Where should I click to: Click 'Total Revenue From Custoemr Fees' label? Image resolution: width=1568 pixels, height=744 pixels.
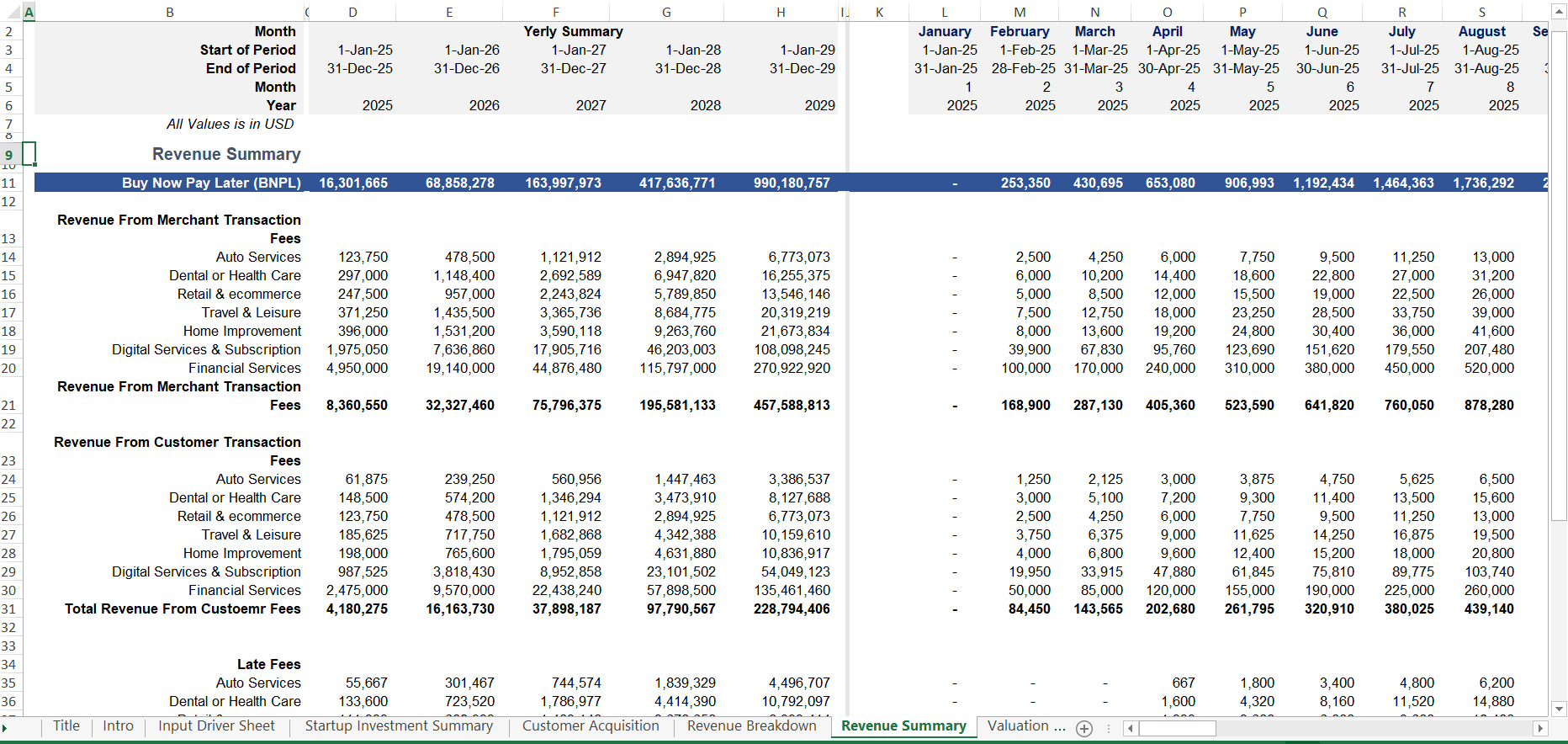(x=183, y=608)
